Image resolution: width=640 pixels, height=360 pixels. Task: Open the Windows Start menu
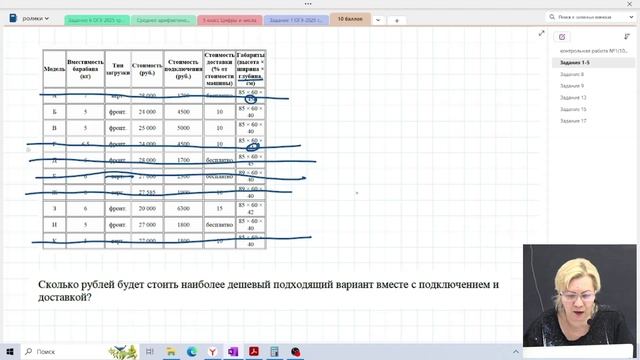point(10,351)
